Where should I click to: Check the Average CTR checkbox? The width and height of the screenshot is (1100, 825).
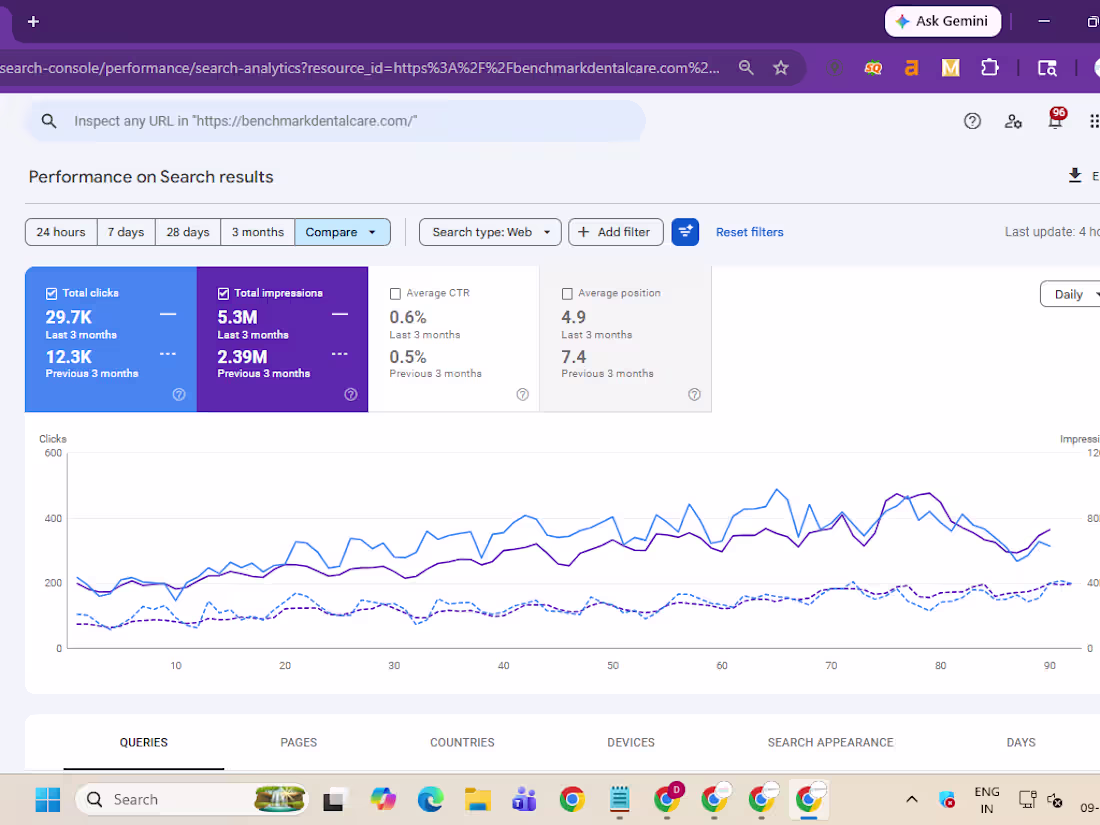(395, 294)
